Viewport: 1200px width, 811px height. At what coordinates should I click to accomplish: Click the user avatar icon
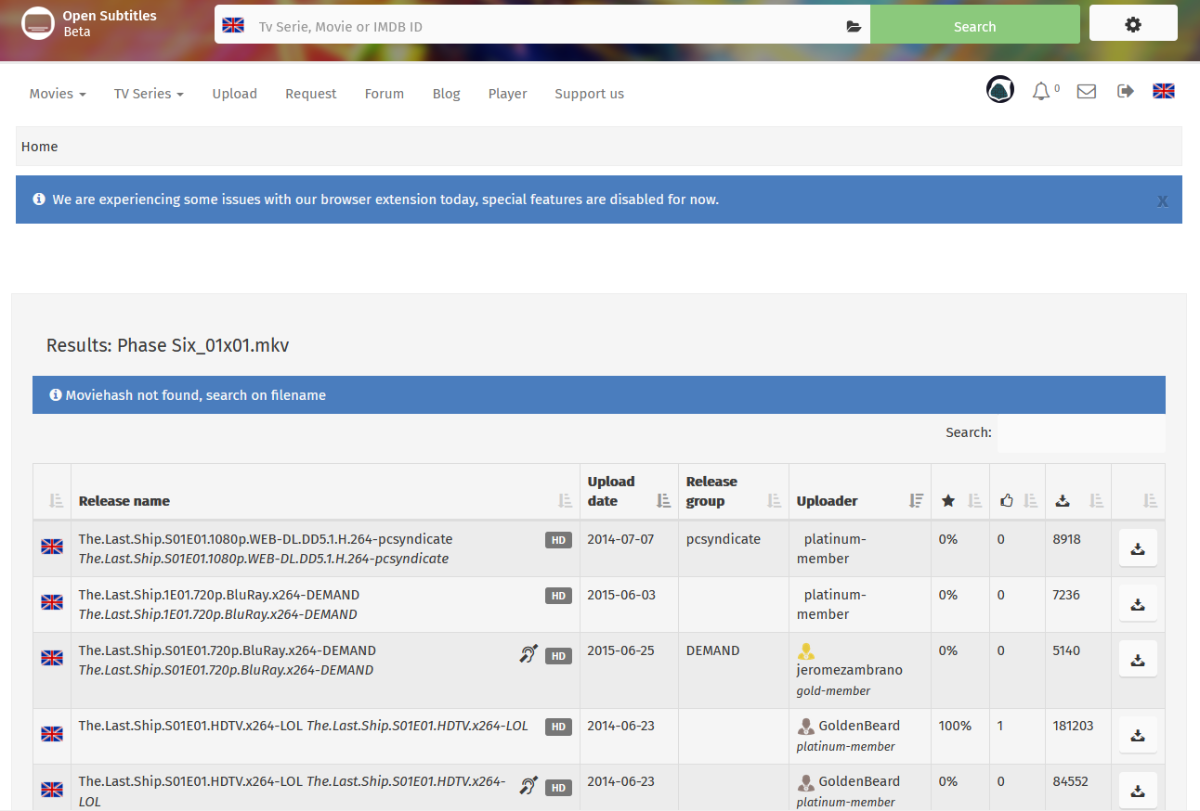[x=1000, y=90]
